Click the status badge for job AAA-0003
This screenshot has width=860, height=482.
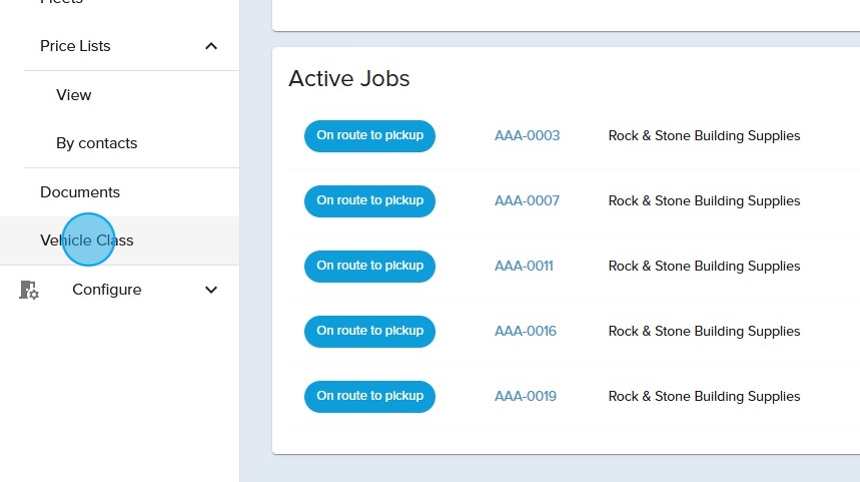(x=370, y=136)
